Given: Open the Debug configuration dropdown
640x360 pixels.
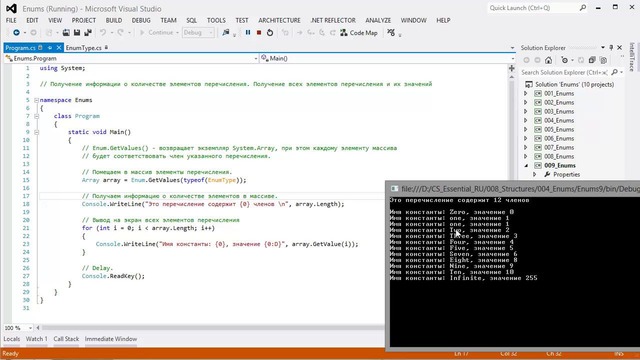Looking at the screenshot, I should click(x=198, y=33).
